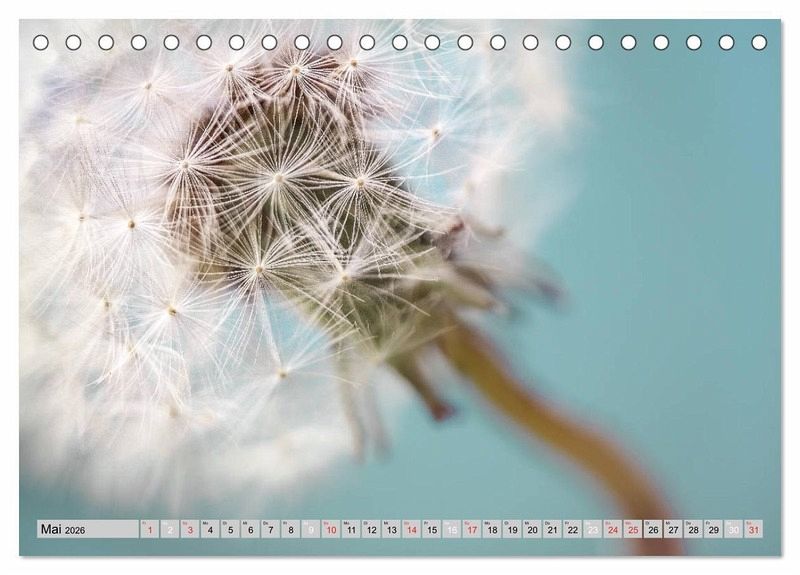Select day 3 marked in red
The height and width of the screenshot is (575, 800).
(x=190, y=530)
